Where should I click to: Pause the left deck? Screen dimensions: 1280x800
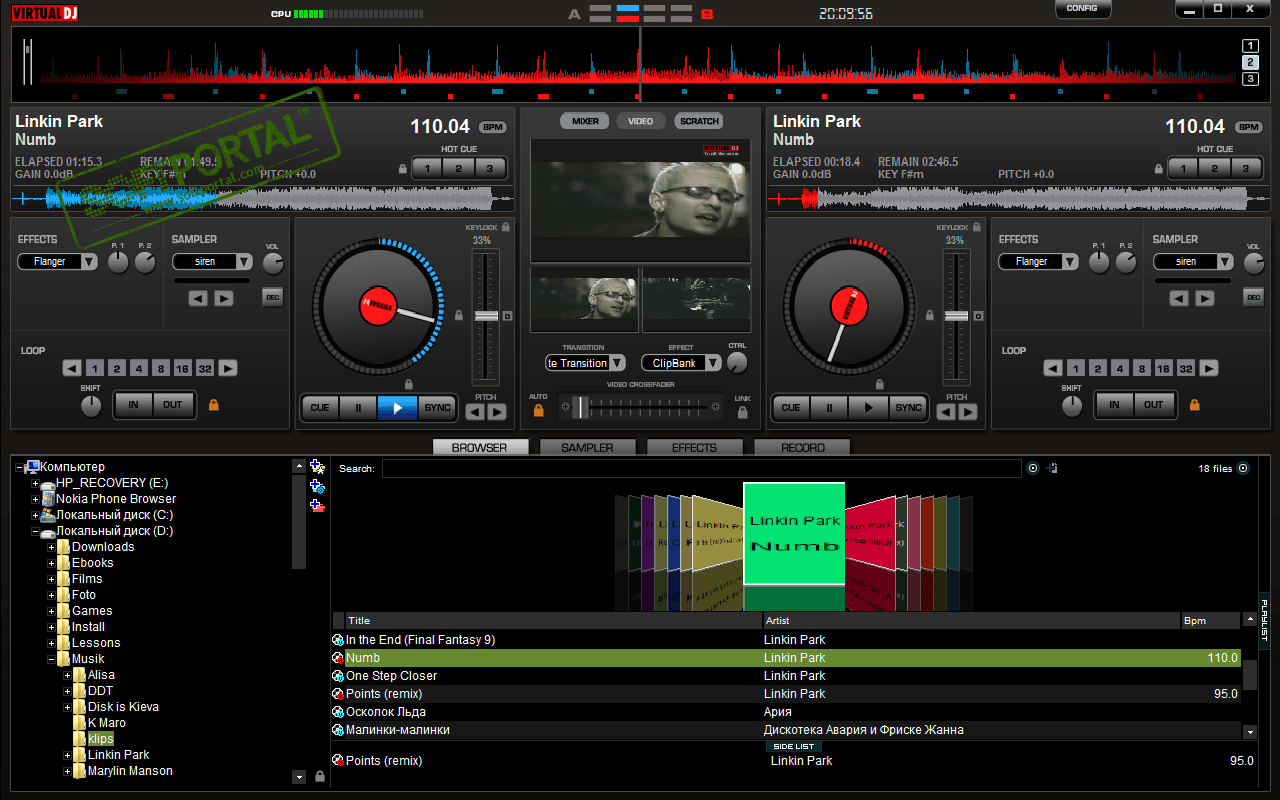358,407
